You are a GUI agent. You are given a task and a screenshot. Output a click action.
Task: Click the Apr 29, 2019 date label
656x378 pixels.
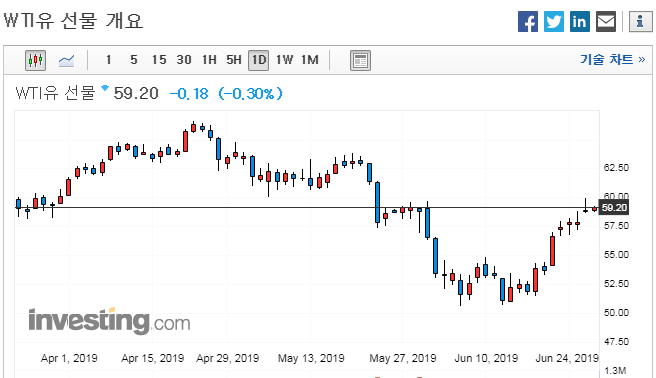click(x=228, y=358)
